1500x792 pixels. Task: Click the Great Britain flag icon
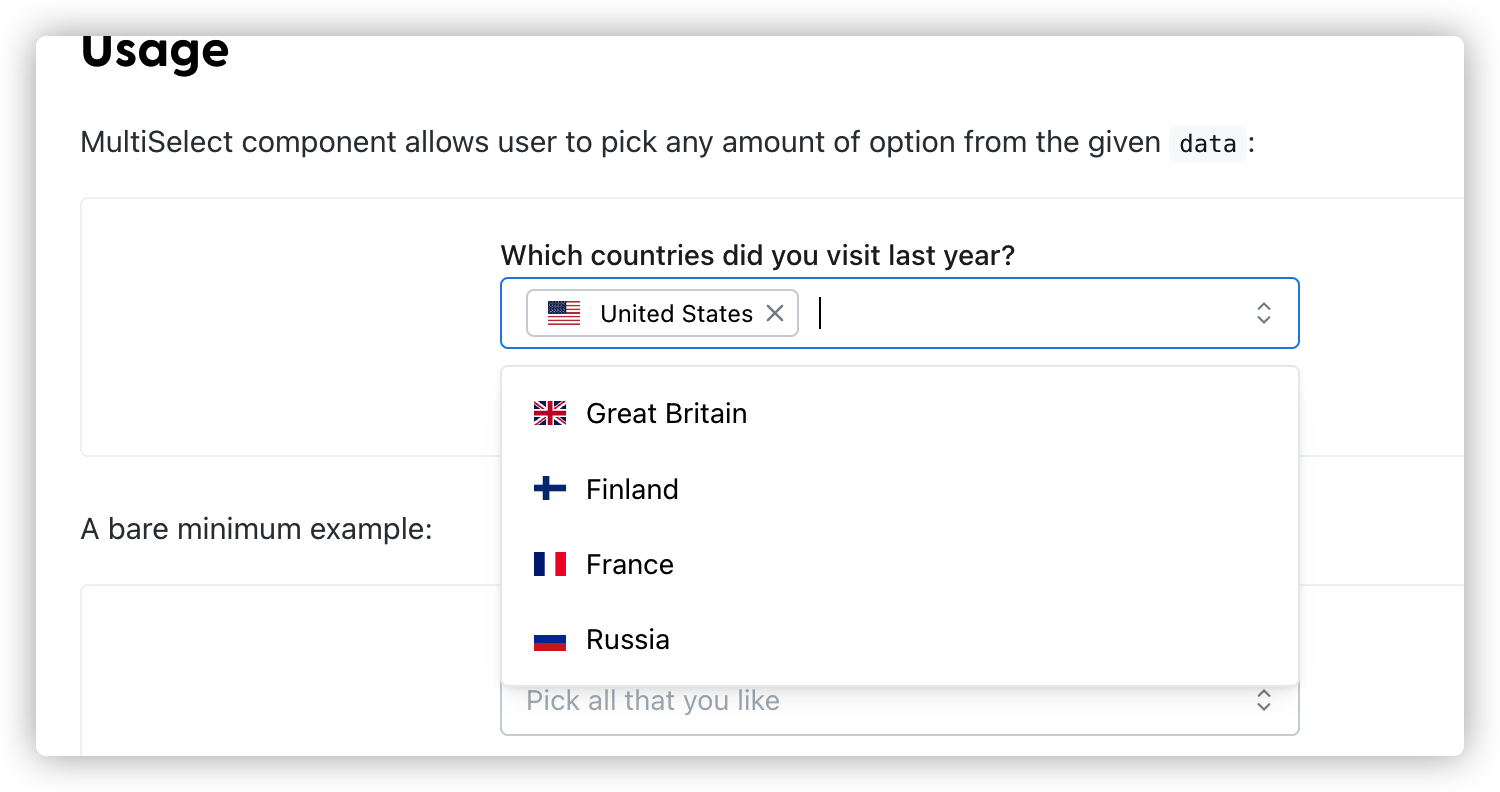(x=550, y=413)
